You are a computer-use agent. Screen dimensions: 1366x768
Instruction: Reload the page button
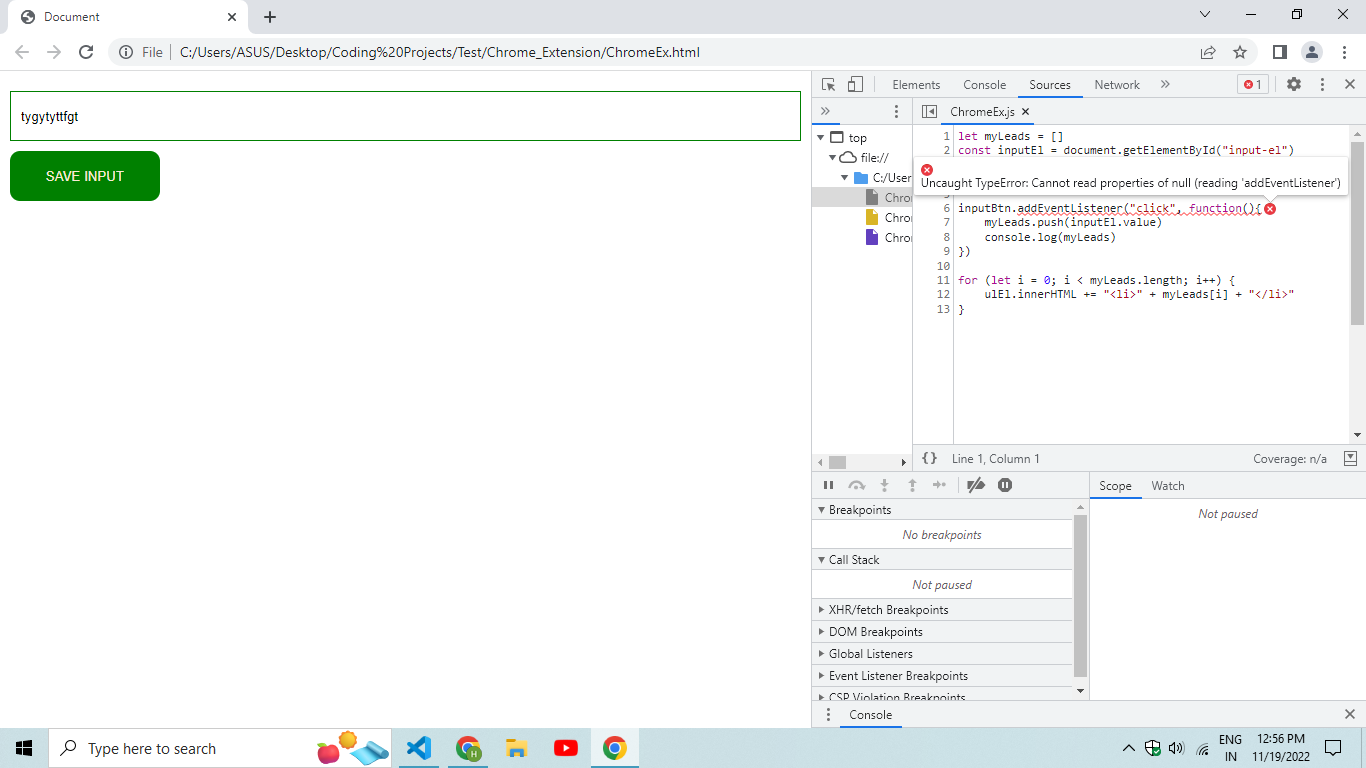[x=86, y=52]
